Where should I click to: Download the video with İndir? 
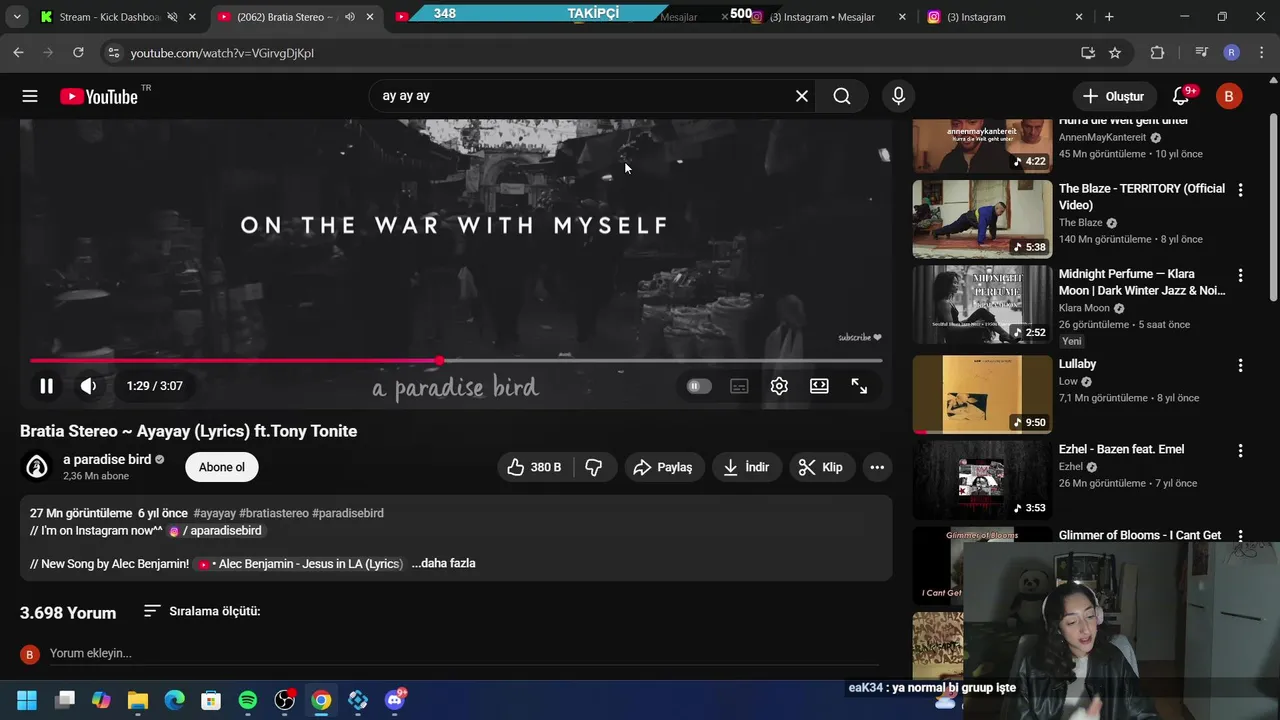click(x=746, y=467)
